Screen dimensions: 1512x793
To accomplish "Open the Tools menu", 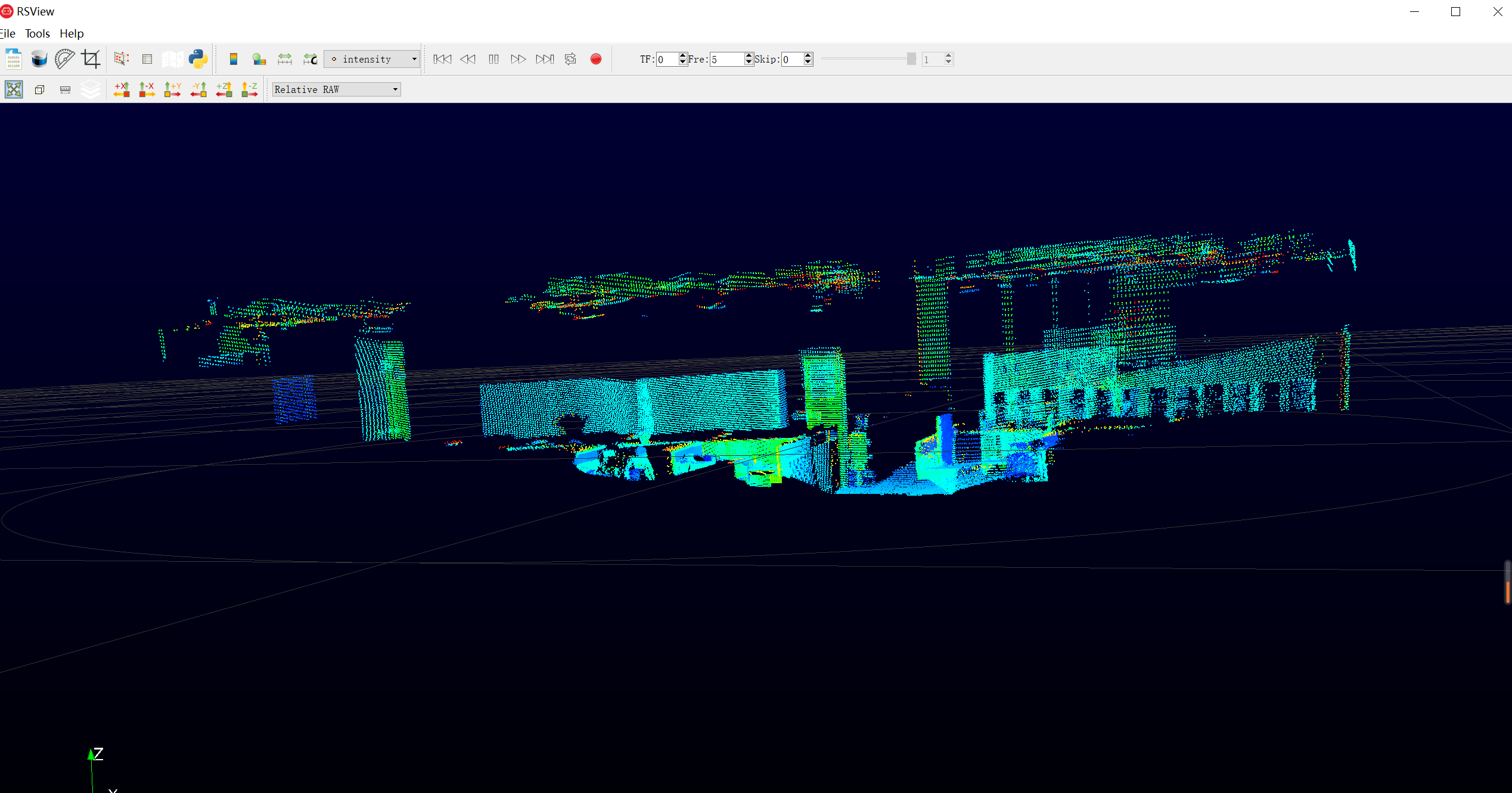I will 37,33.
